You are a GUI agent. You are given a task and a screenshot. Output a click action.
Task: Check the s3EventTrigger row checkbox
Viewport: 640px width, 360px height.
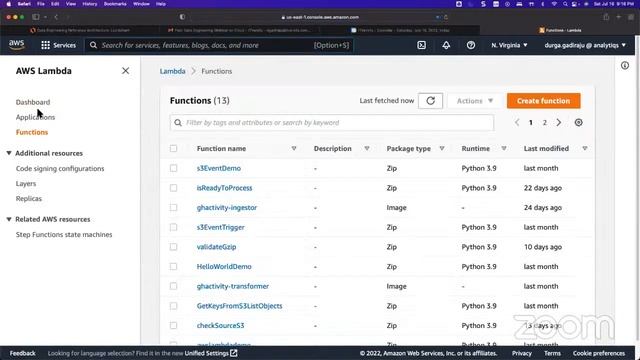pyautogui.click(x=173, y=227)
